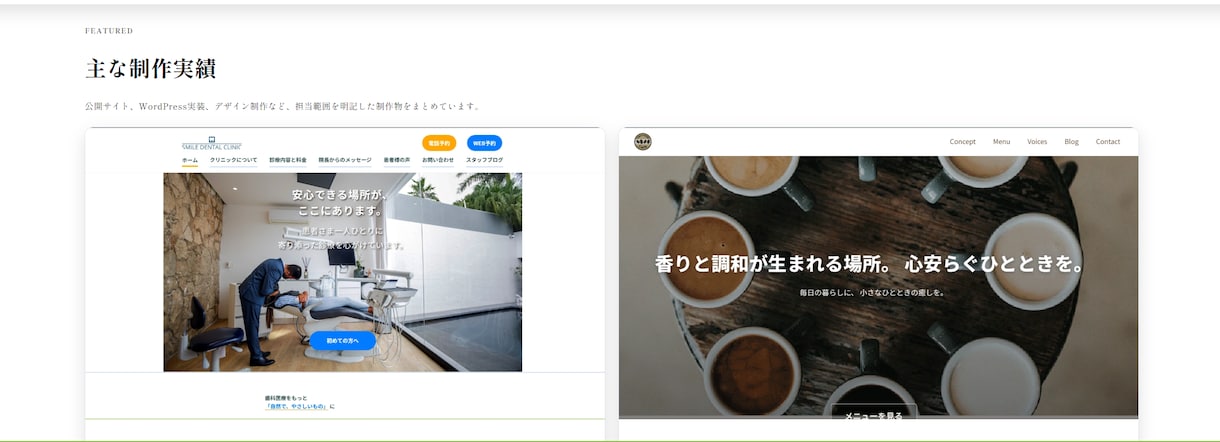The width and height of the screenshot is (1220, 442).
Task: Open 患者様の声 nav item
Action: pos(397,160)
